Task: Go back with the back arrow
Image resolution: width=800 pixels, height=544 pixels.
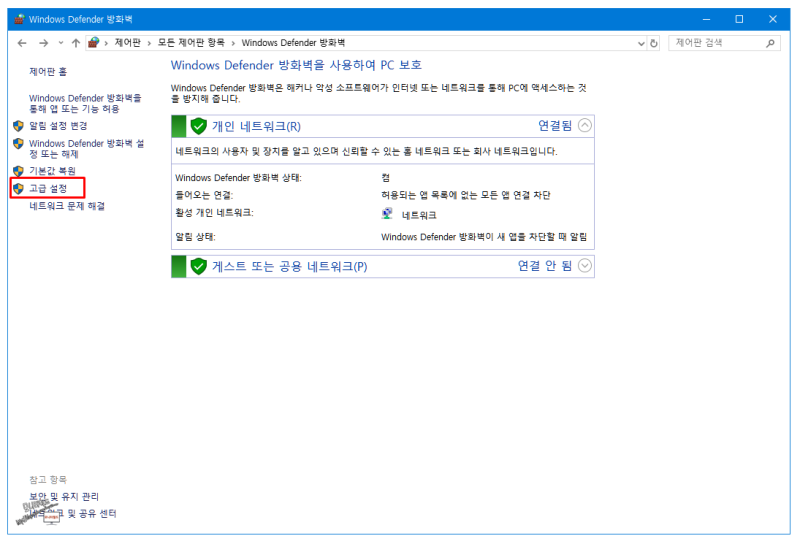Action: [x=22, y=43]
